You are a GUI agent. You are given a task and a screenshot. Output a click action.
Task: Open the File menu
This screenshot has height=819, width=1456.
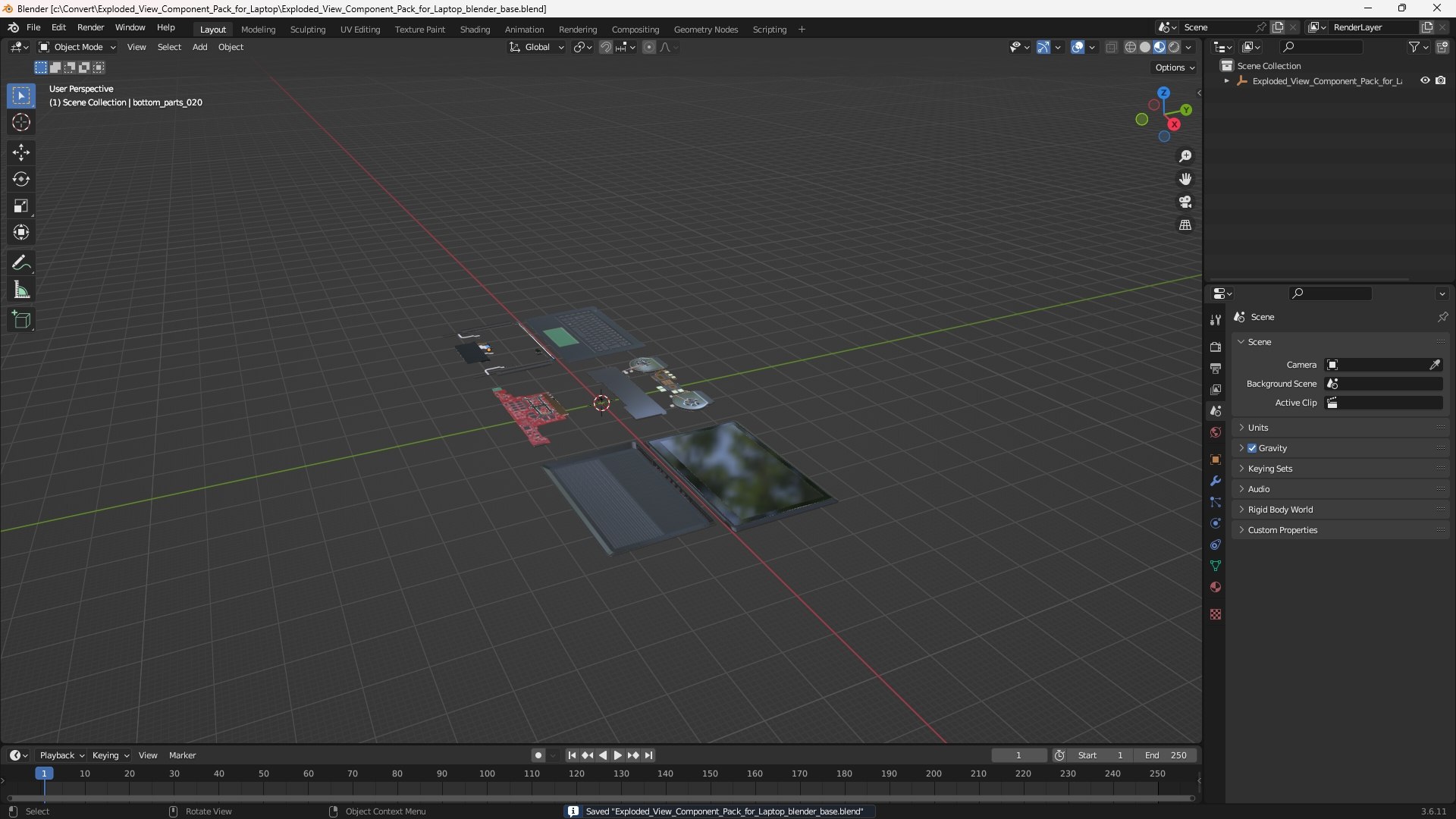click(x=33, y=27)
